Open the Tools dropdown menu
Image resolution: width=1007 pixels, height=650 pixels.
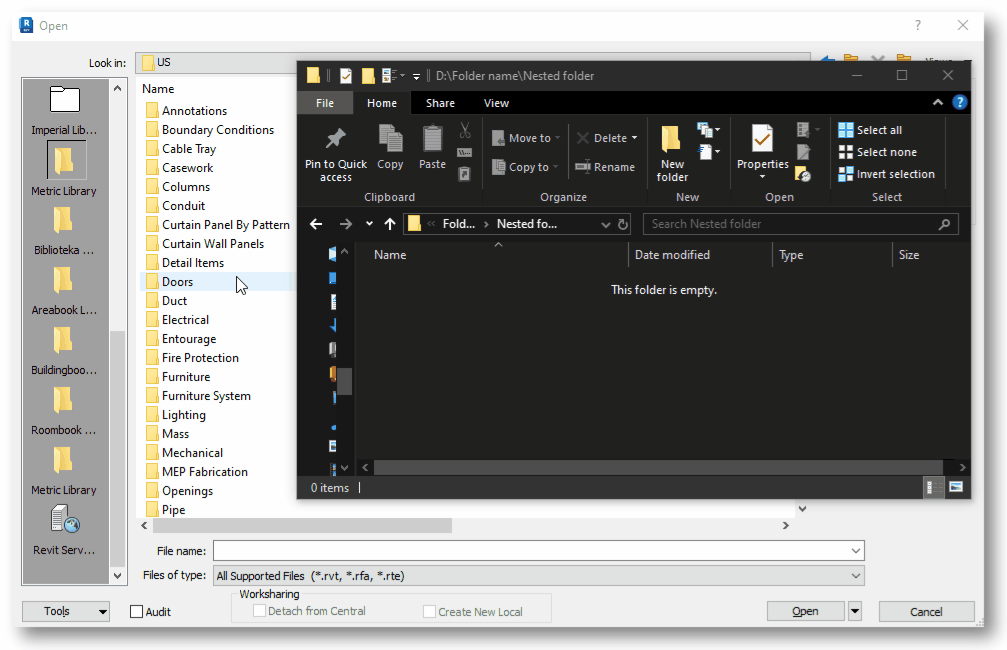[65, 611]
